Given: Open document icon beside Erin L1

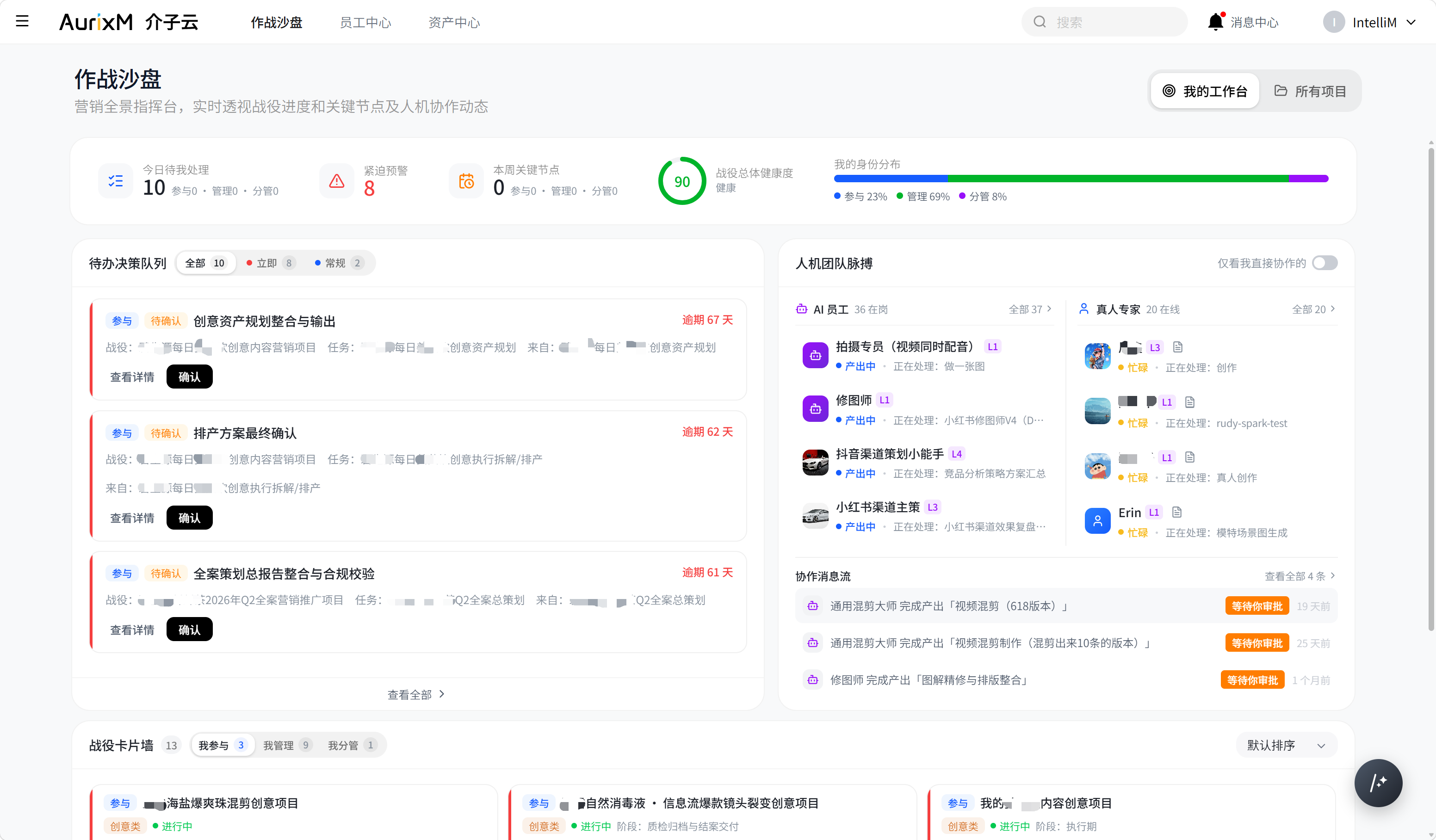Looking at the screenshot, I should coord(1177,512).
